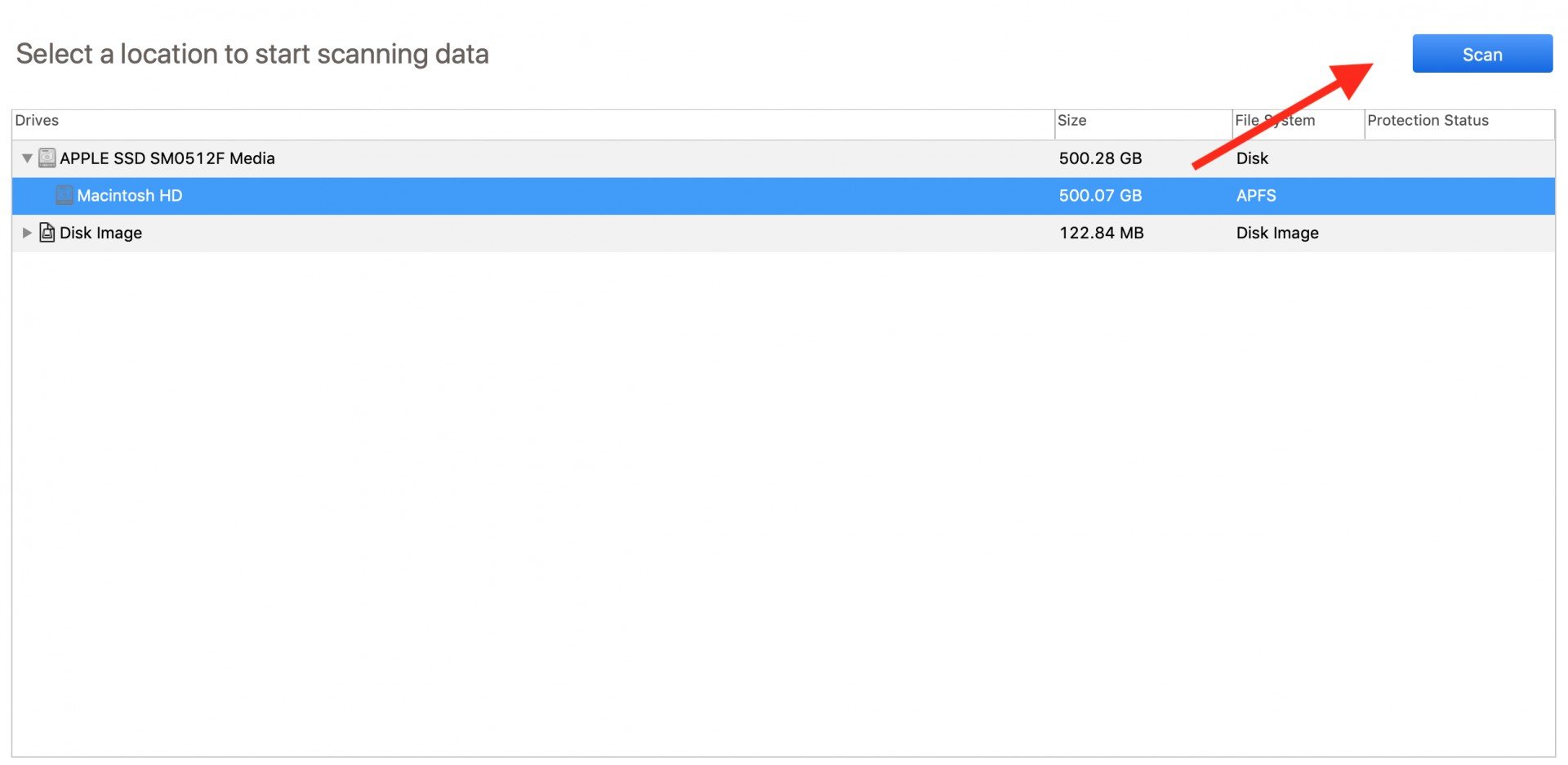Click the 500.28 GB size cell
The image size is (1568, 765).
(1100, 158)
